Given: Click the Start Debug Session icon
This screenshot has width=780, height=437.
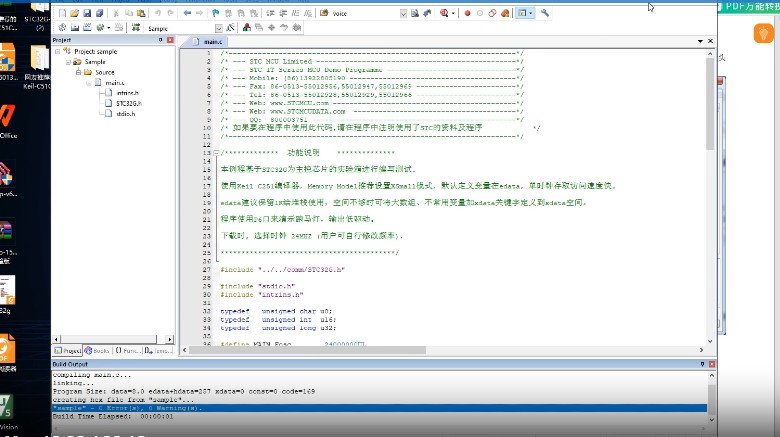Looking at the screenshot, I should point(443,13).
